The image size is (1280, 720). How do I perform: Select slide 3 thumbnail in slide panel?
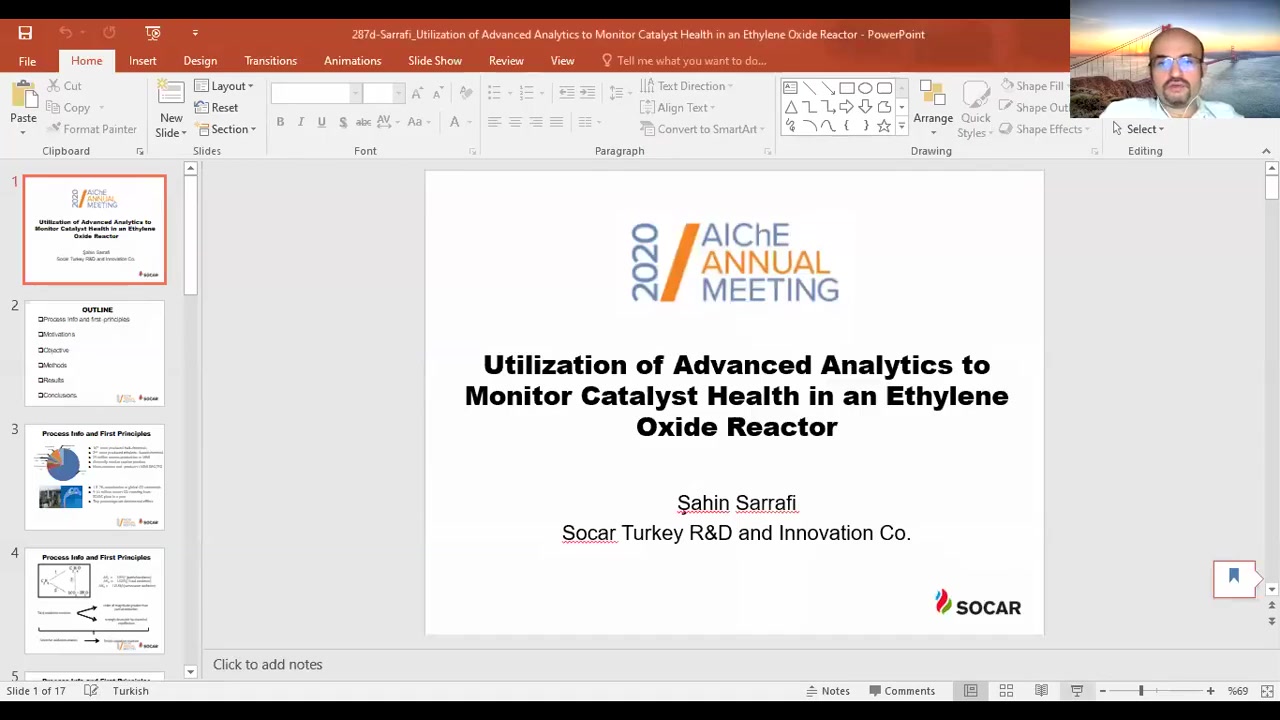(95, 477)
